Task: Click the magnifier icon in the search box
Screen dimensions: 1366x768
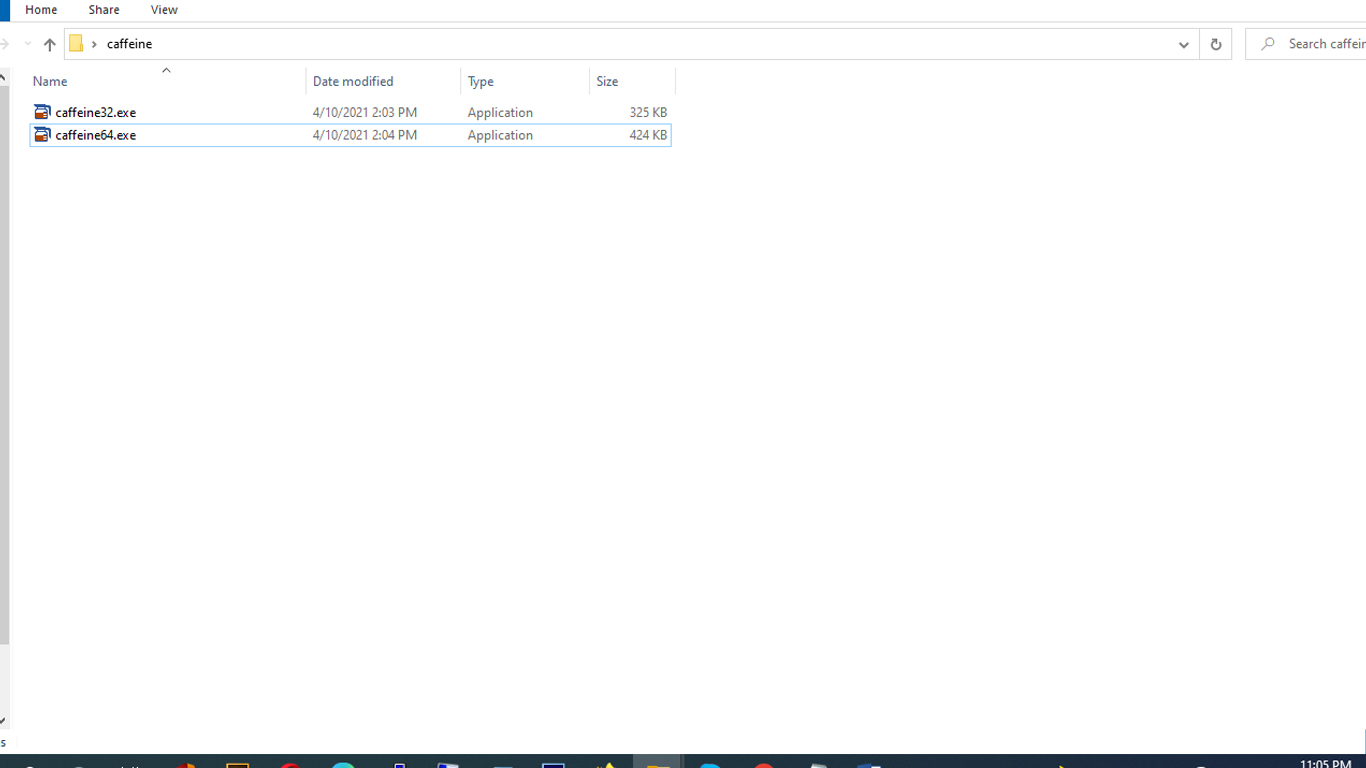Action: click(x=1268, y=44)
